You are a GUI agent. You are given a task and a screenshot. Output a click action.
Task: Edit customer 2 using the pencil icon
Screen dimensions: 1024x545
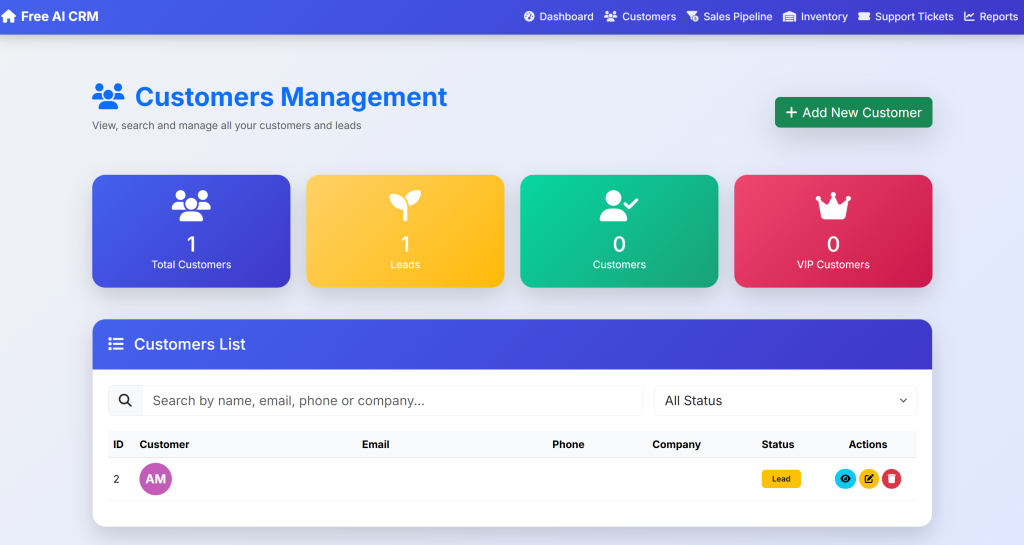tap(869, 479)
